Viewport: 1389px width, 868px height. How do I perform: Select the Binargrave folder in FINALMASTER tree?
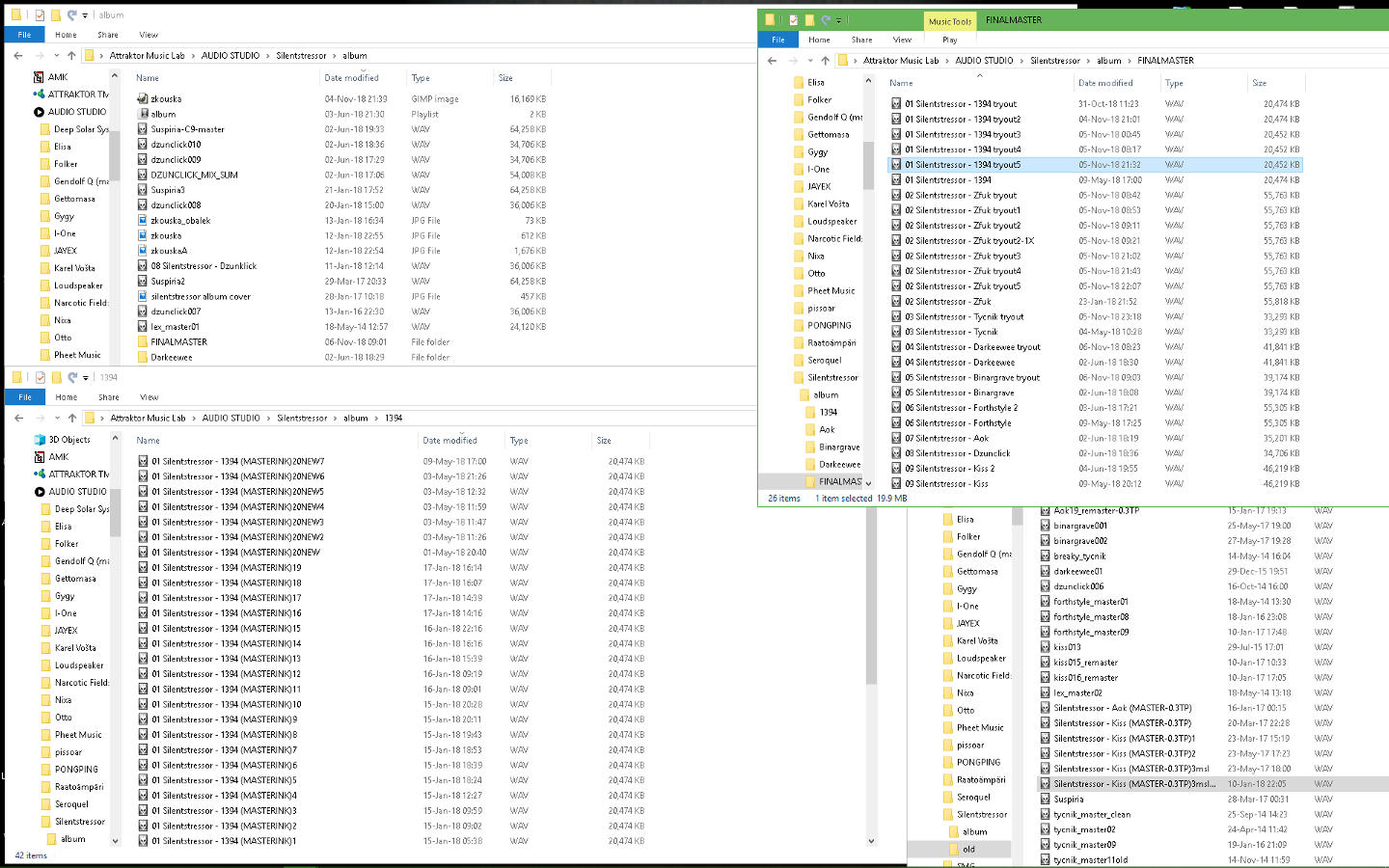click(x=838, y=448)
